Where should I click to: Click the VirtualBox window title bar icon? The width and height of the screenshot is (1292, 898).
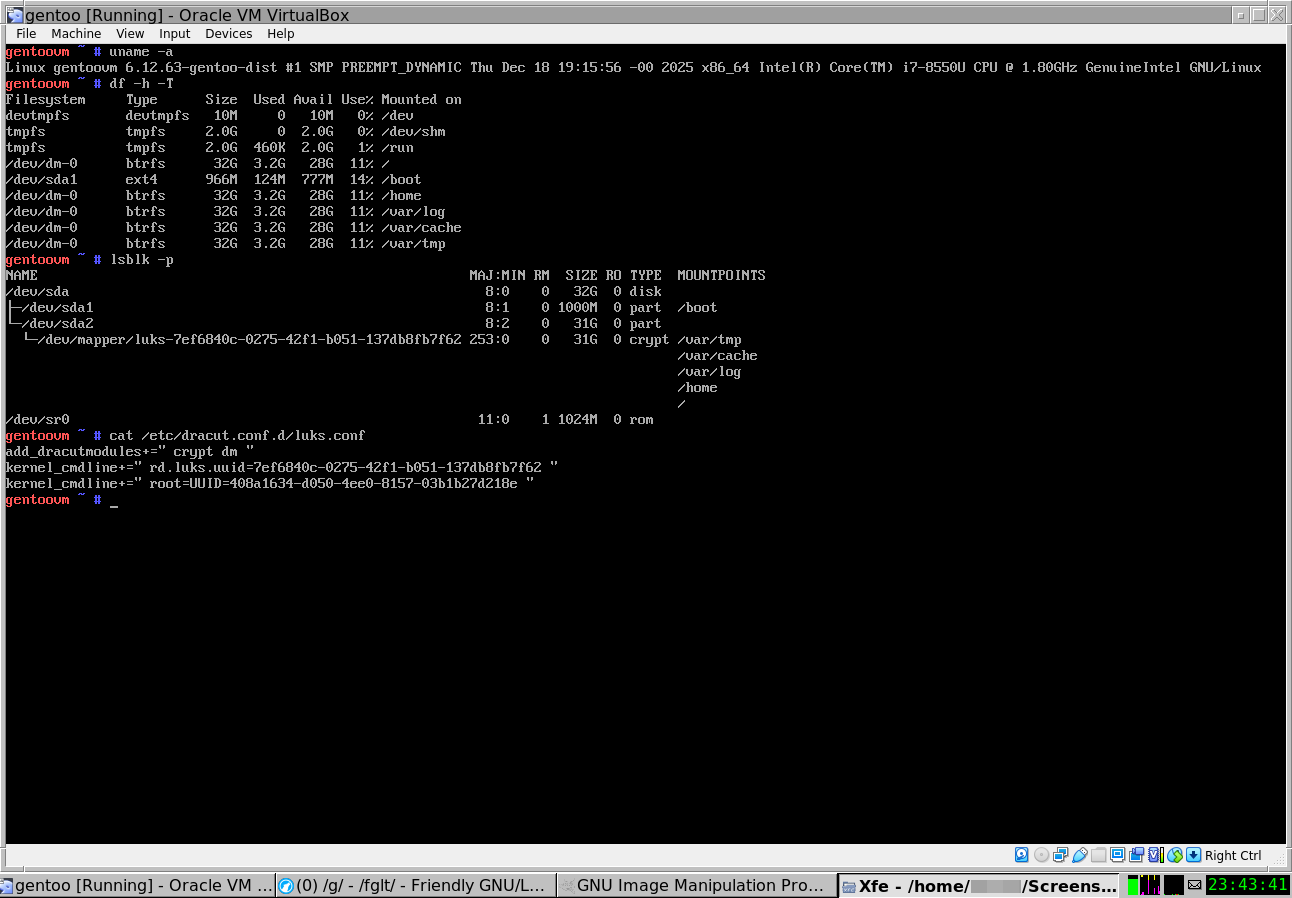pos(14,15)
